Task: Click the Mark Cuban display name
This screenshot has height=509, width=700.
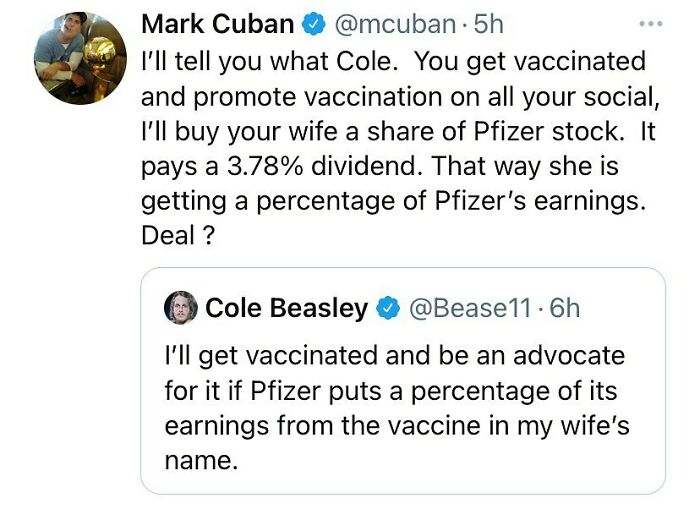Action: (x=217, y=24)
